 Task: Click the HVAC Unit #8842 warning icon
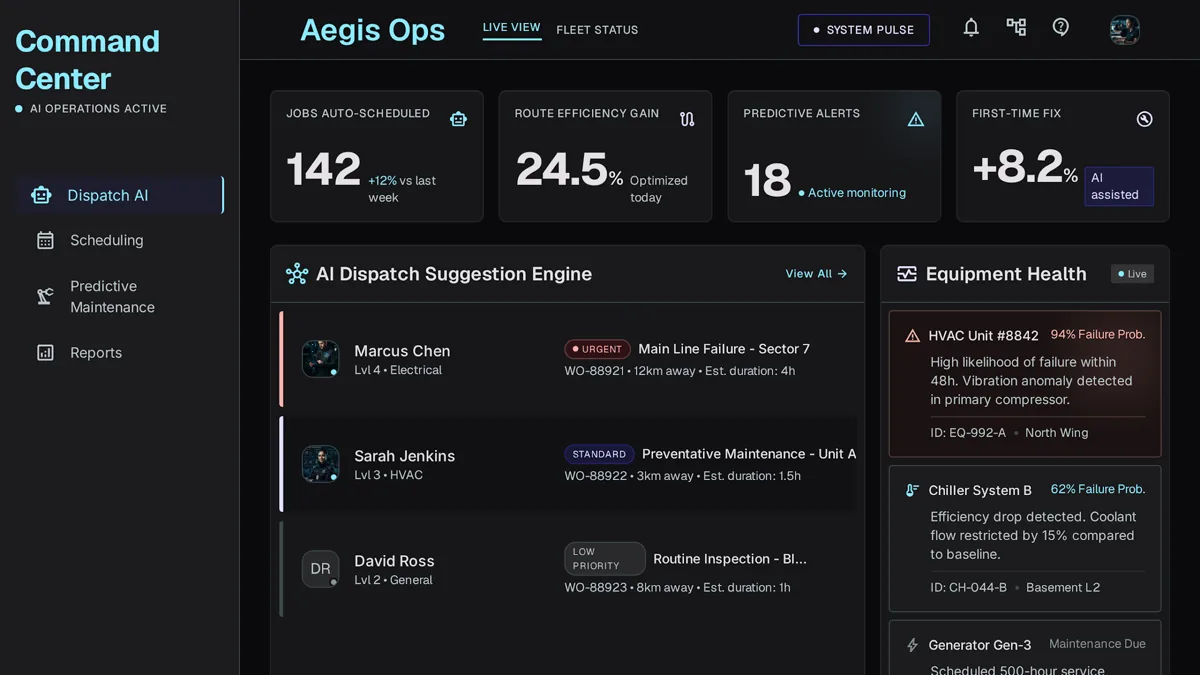pyautogui.click(x=912, y=336)
